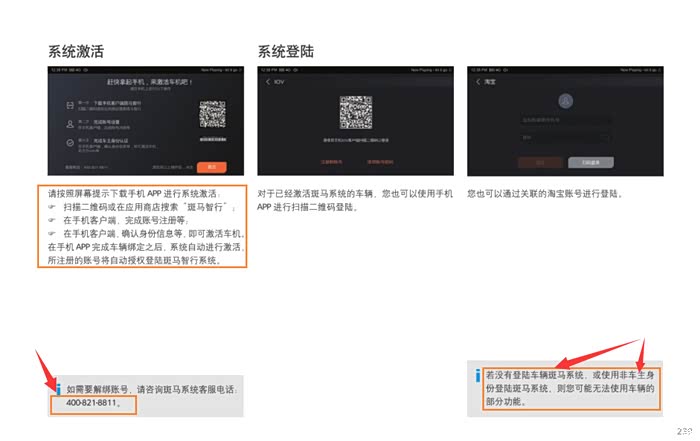
Task: Click the IOV title on the middle screen
Action: click(279, 82)
